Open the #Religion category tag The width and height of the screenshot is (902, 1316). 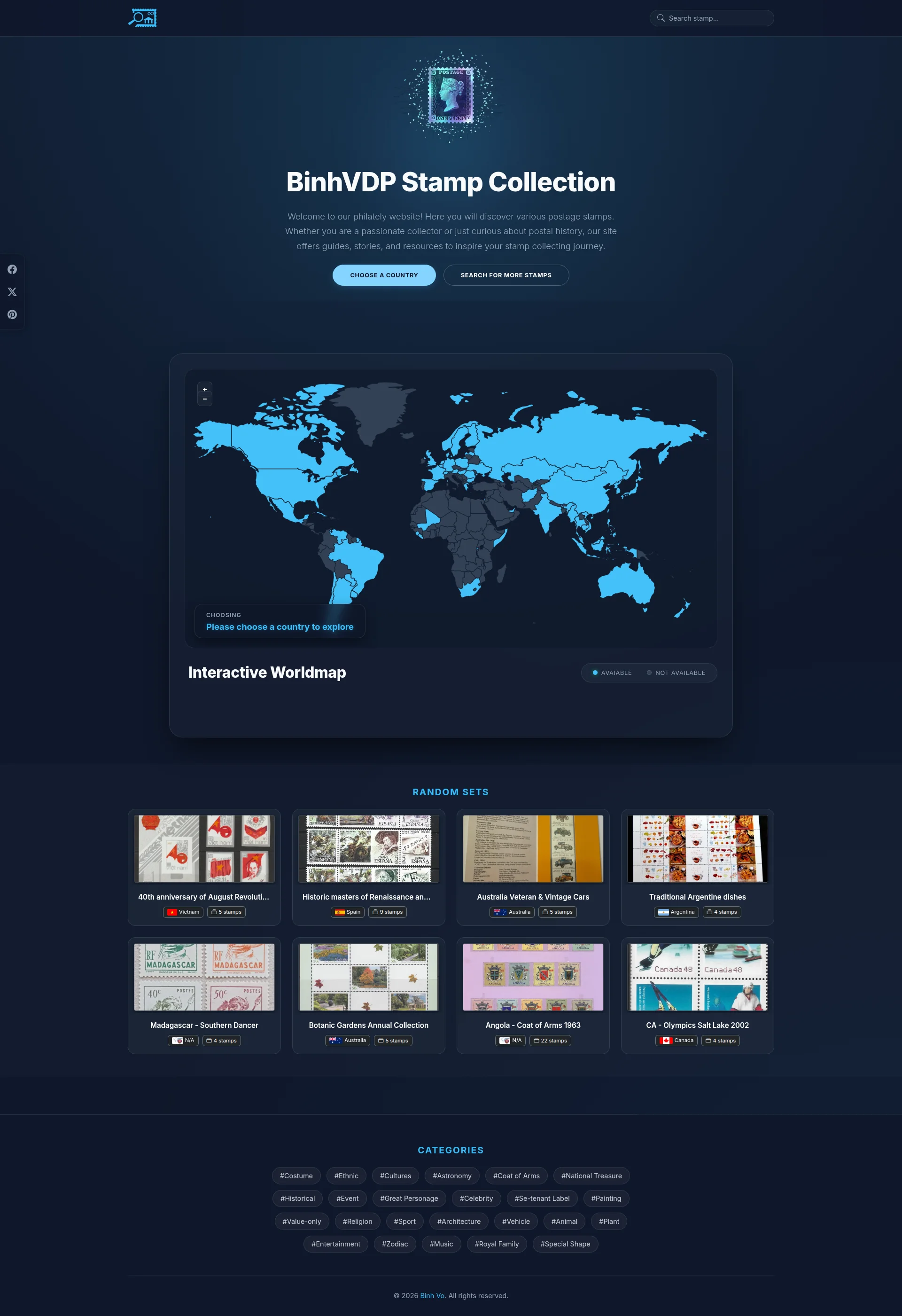358,1222
